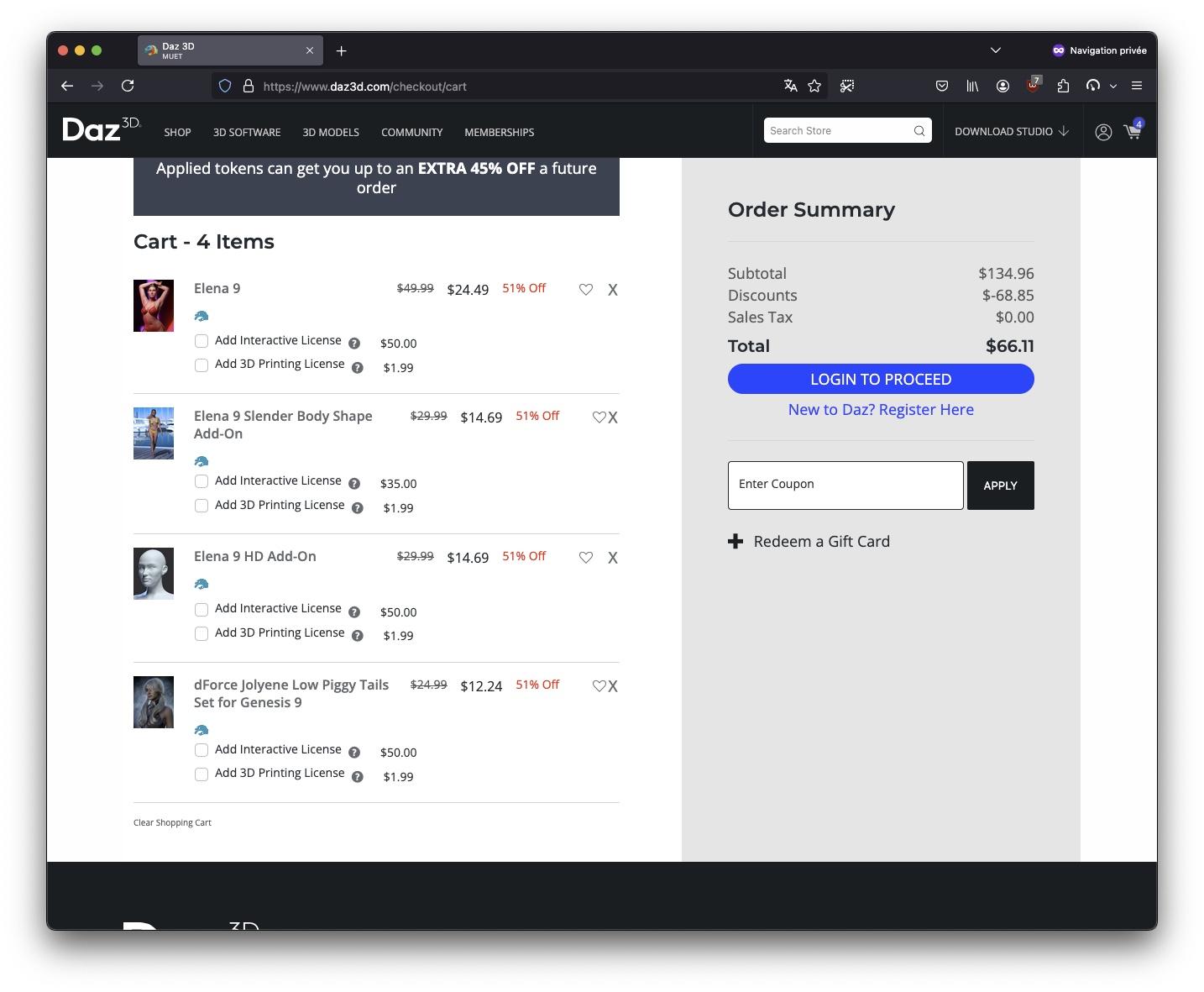This screenshot has height=992, width=1204.
Task: Click help icon for dForce Jolyene Interactive License
Action: coord(354,753)
